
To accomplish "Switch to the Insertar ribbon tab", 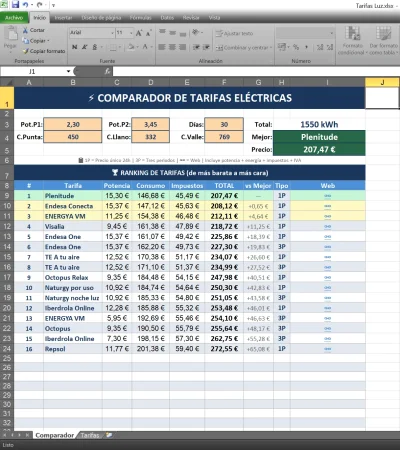I will (63, 18).
